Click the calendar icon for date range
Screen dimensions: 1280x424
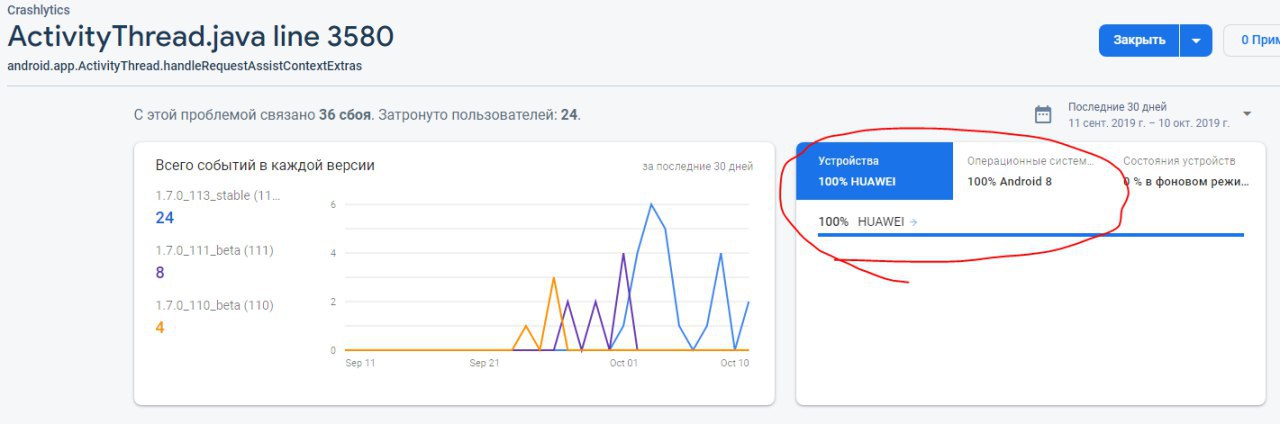tap(1043, 114)
